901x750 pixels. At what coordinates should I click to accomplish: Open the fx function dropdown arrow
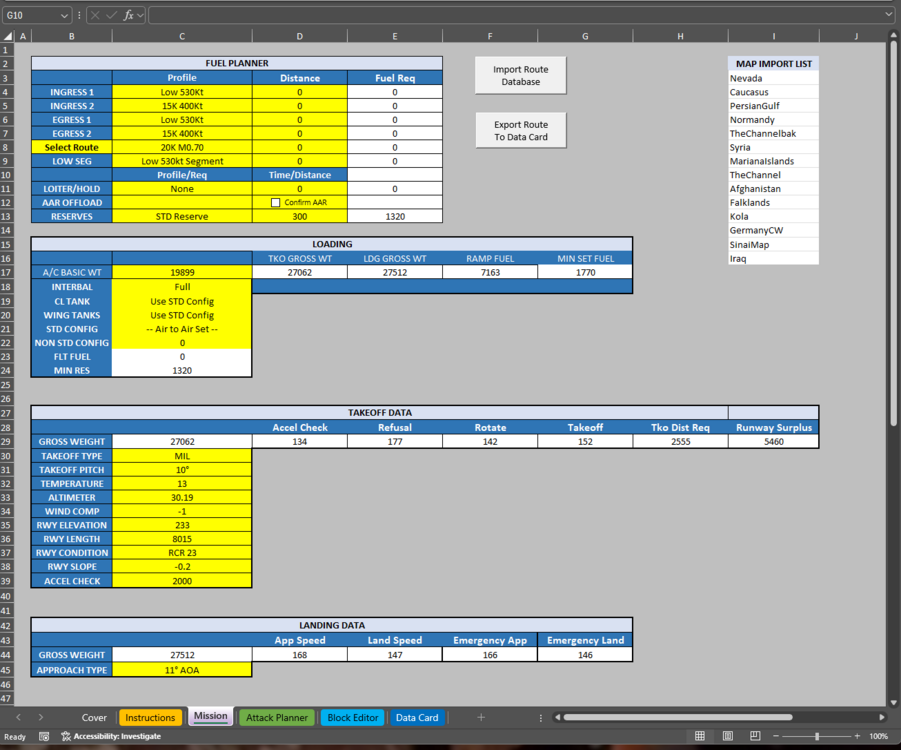140,16
